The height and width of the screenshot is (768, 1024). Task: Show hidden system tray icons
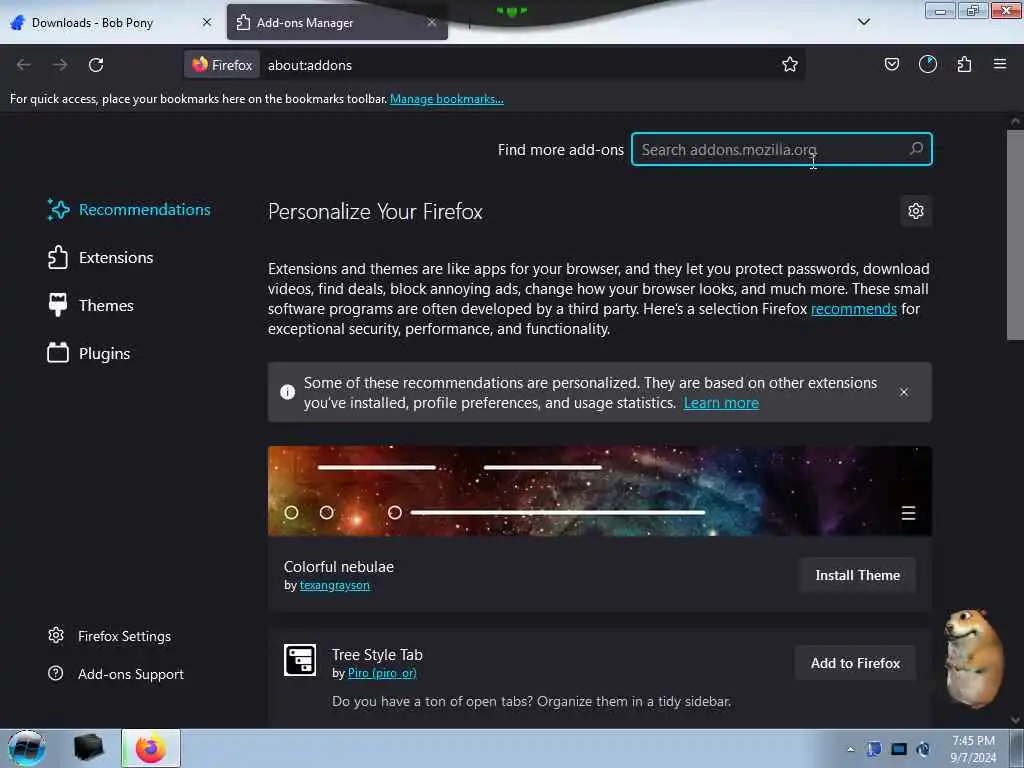850,749
